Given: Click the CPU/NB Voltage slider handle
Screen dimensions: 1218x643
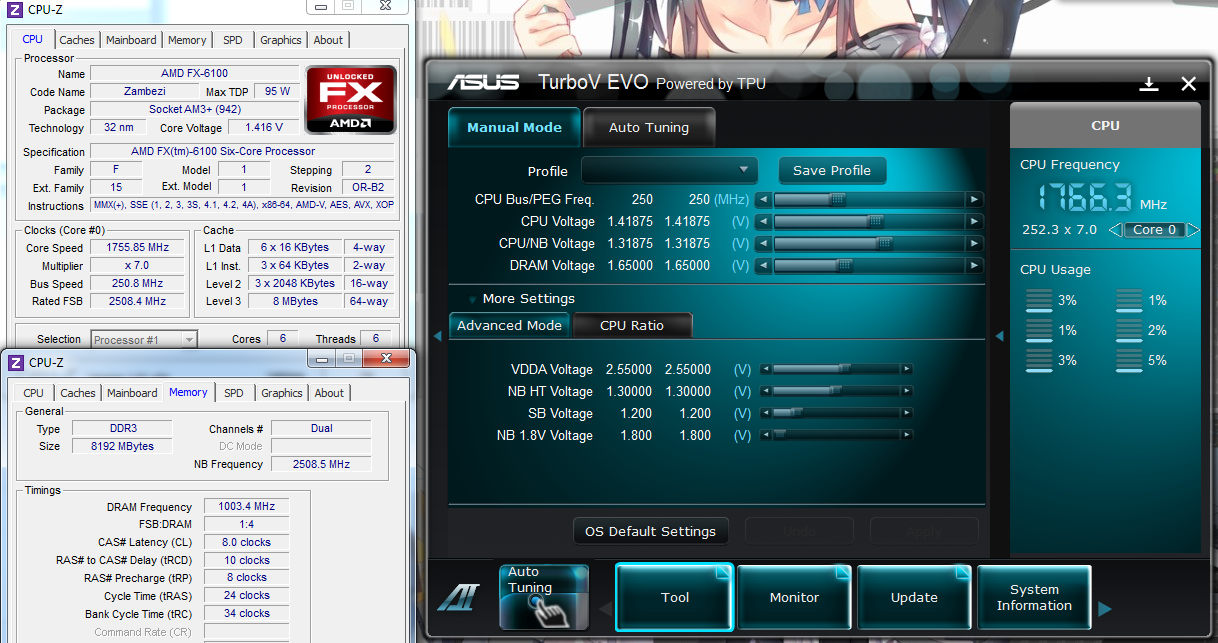Looking at the screenshot, I should (x=884, y=244).
